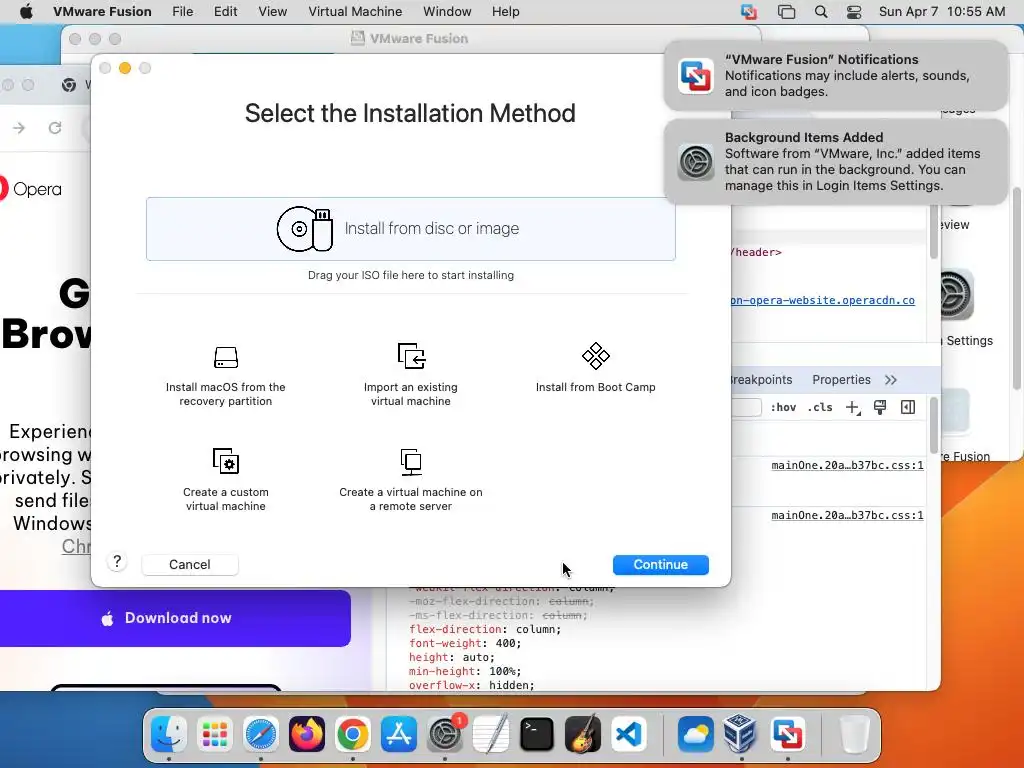Screen dimensions: 1024x768
Task: Open the weather cloud app in Dock
Action: coord(696,734)
